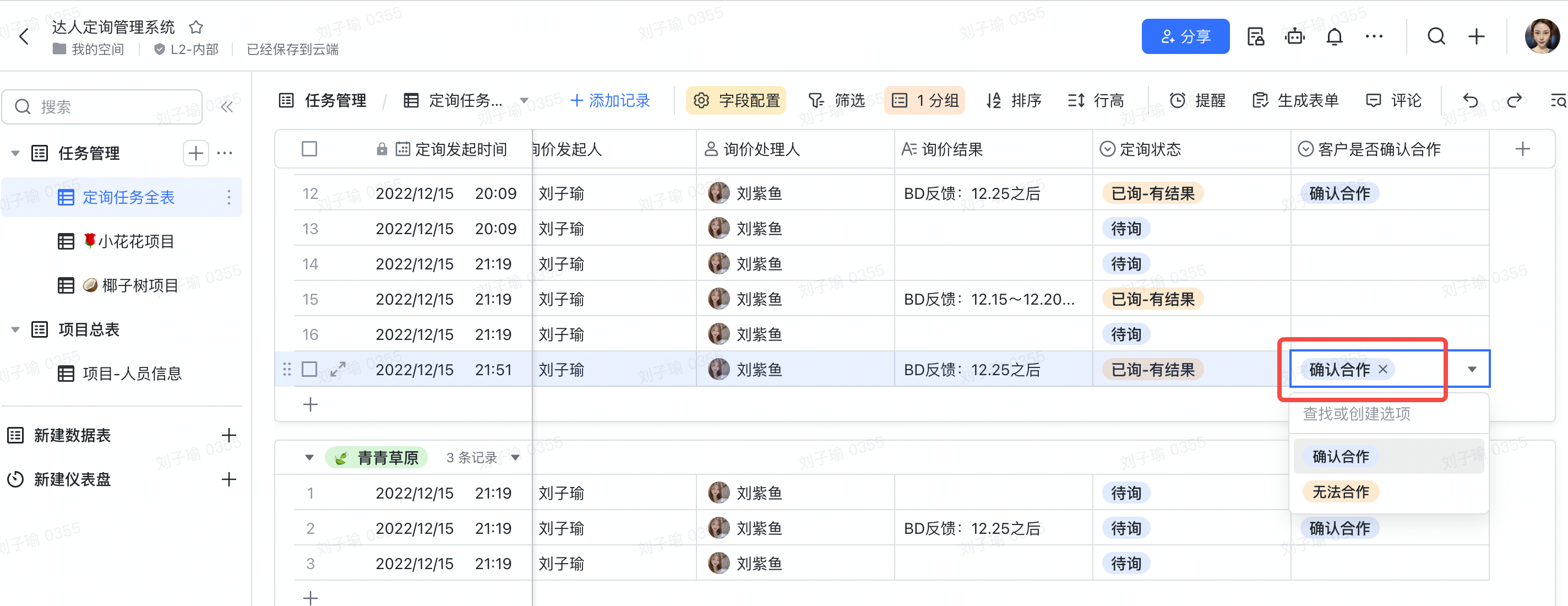The image size is (1568, 606).
Task: Collapse sidebar with double chevron icon
Action: [227, 107]
